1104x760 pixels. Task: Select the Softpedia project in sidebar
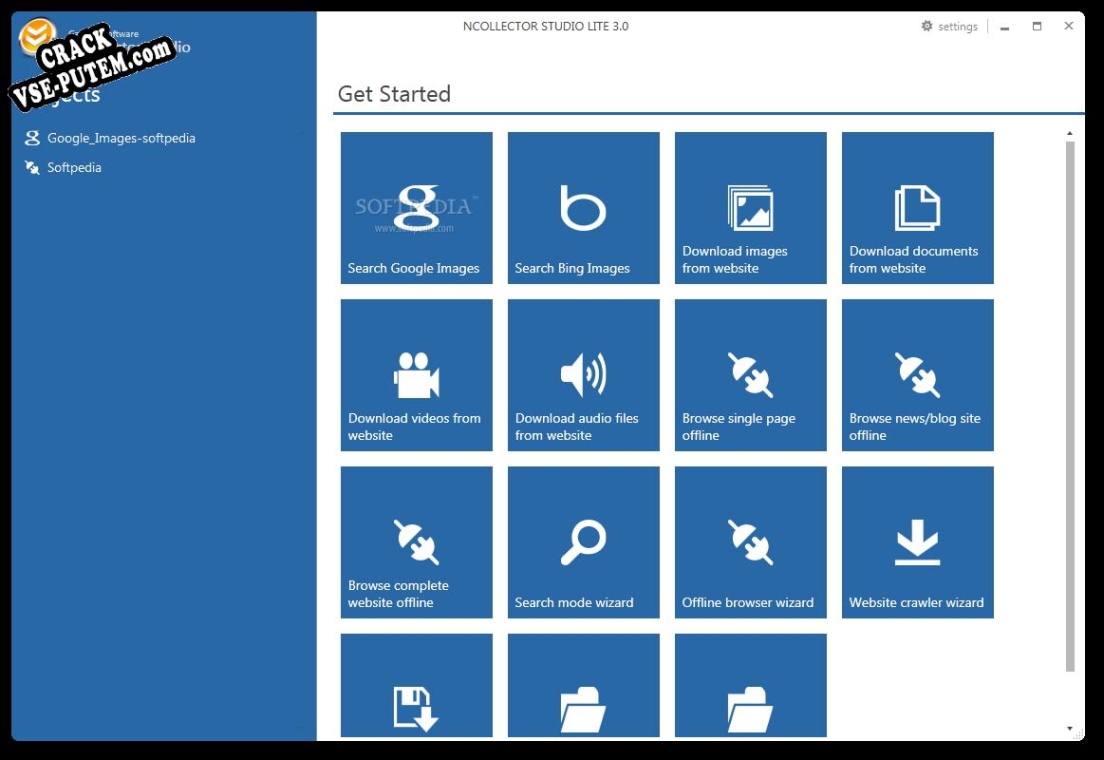coord(63,168)
